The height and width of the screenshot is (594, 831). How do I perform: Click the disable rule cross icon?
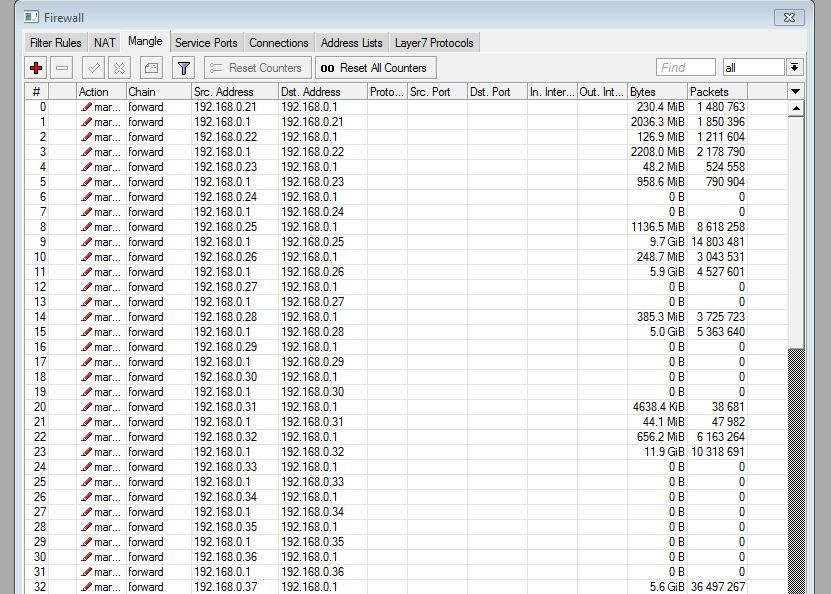tap(119, 68)
